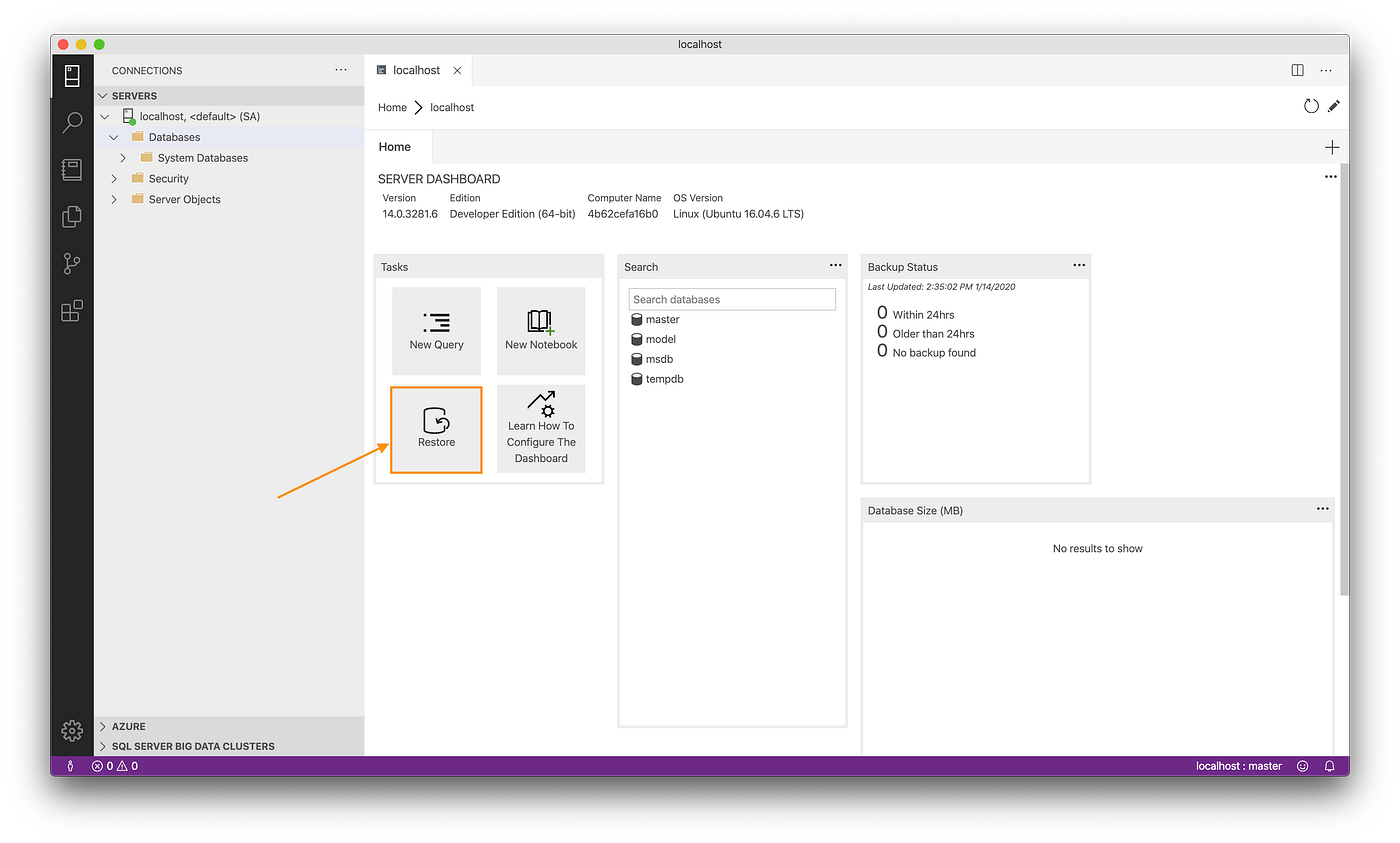Switch to the Home tab
The width and height of the screenshot is (1400, 843).
[x=395, y=146]
